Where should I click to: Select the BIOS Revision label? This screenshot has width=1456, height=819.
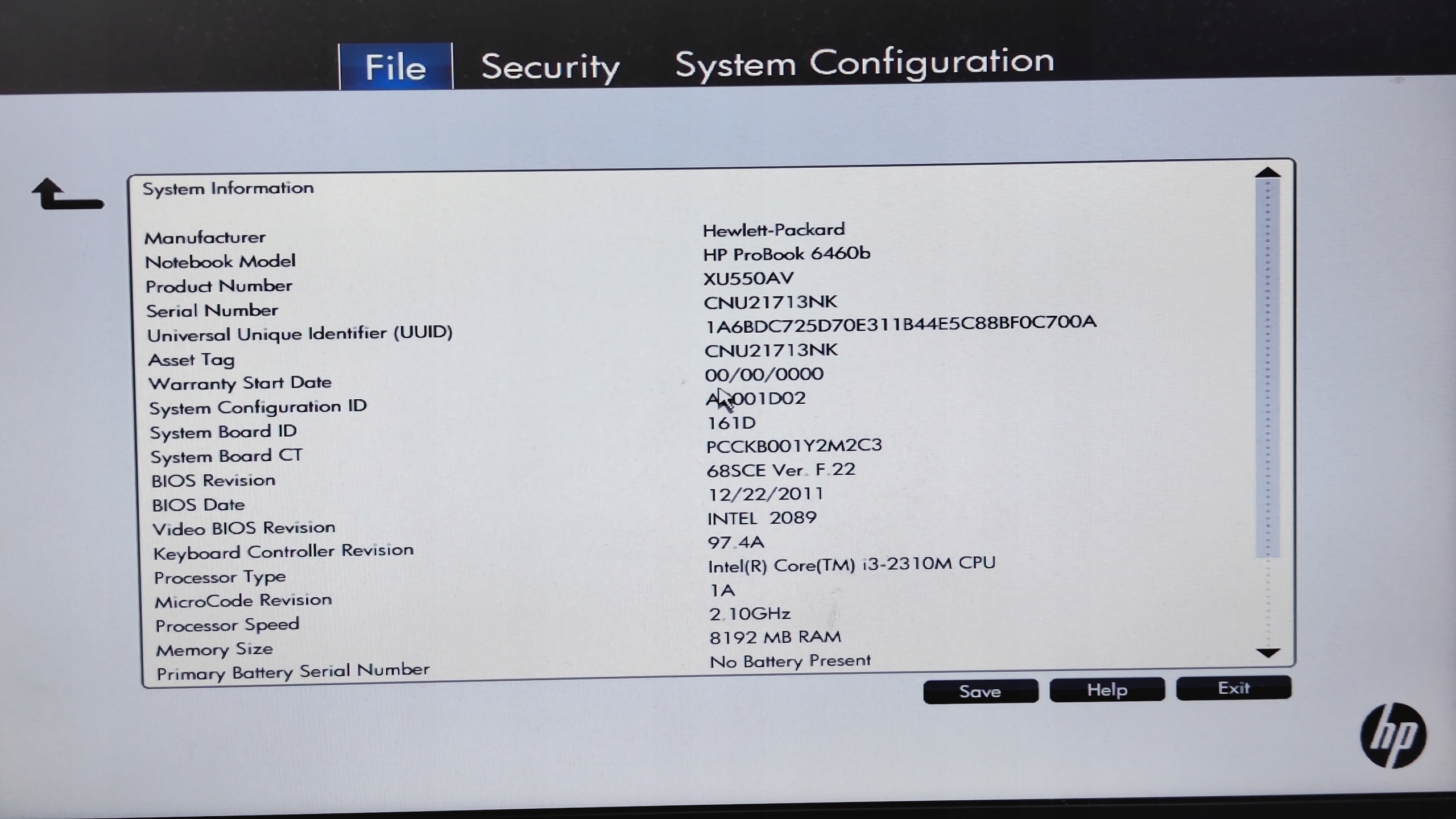click(214, 481)
